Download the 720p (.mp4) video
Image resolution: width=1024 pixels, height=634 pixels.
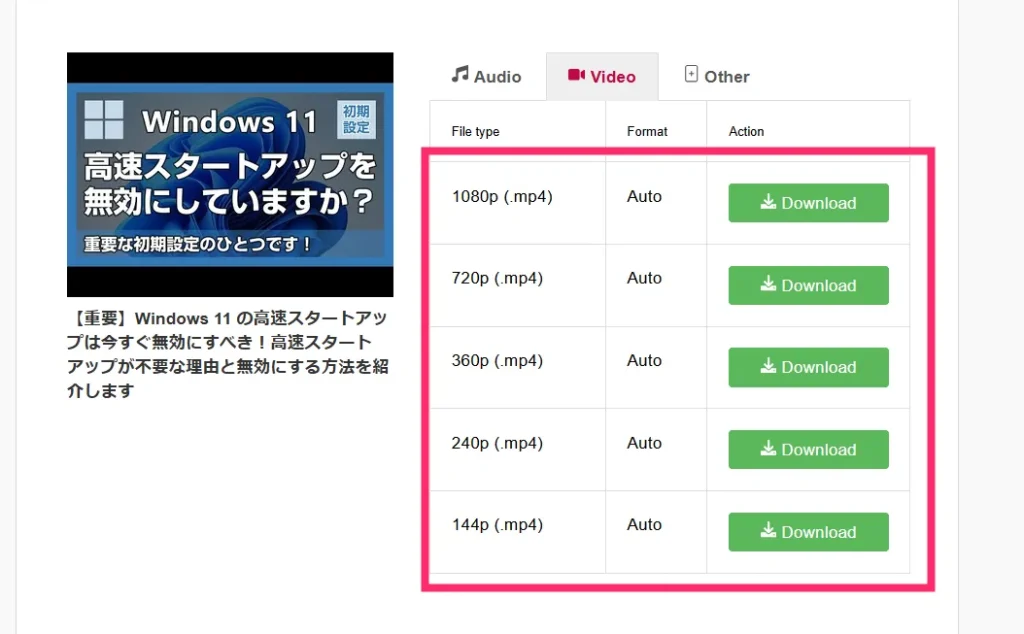(x=808, y=285)
